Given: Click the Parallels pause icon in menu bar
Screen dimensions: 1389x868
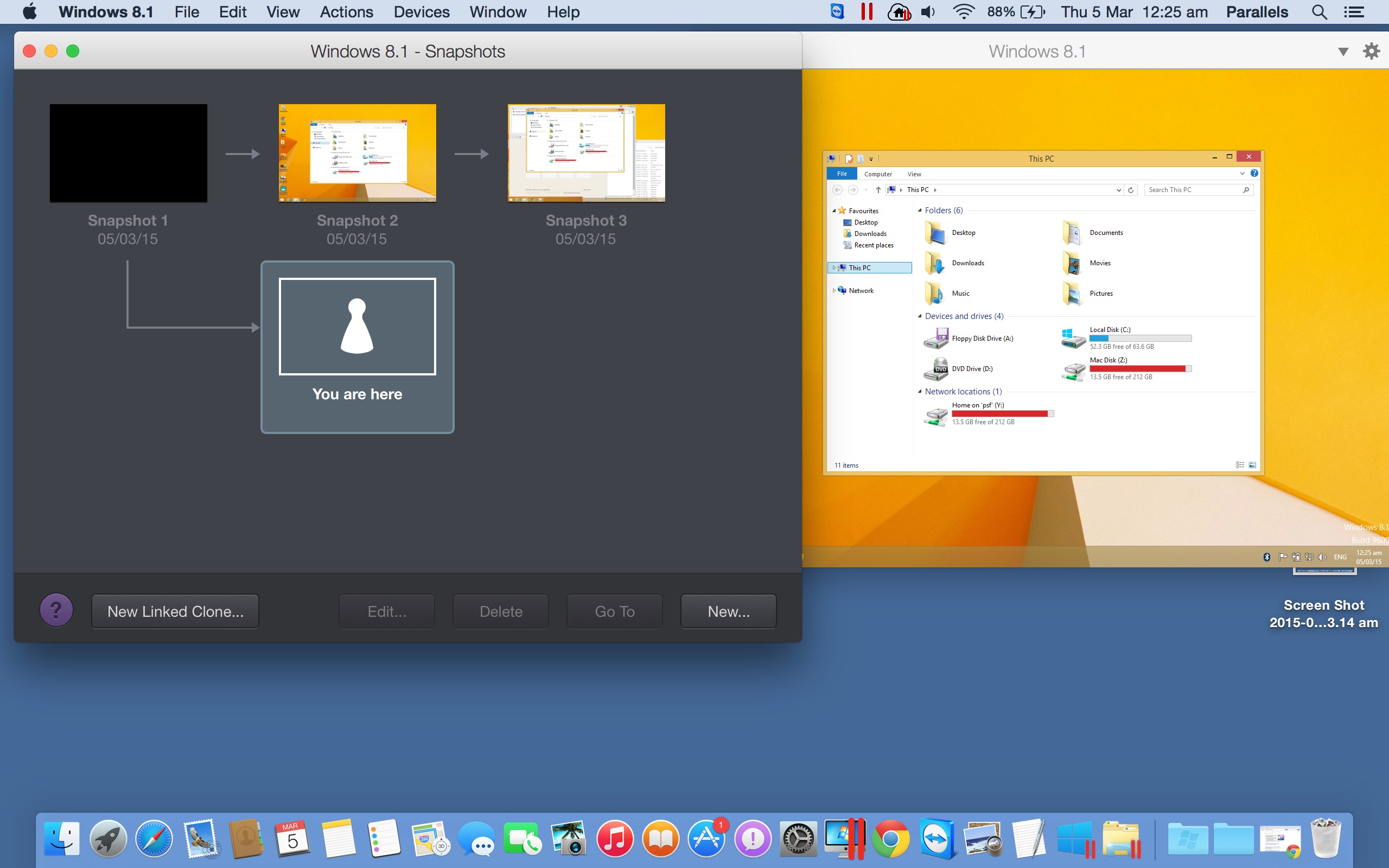Looking at the screenshot, I should coord(866,11).
